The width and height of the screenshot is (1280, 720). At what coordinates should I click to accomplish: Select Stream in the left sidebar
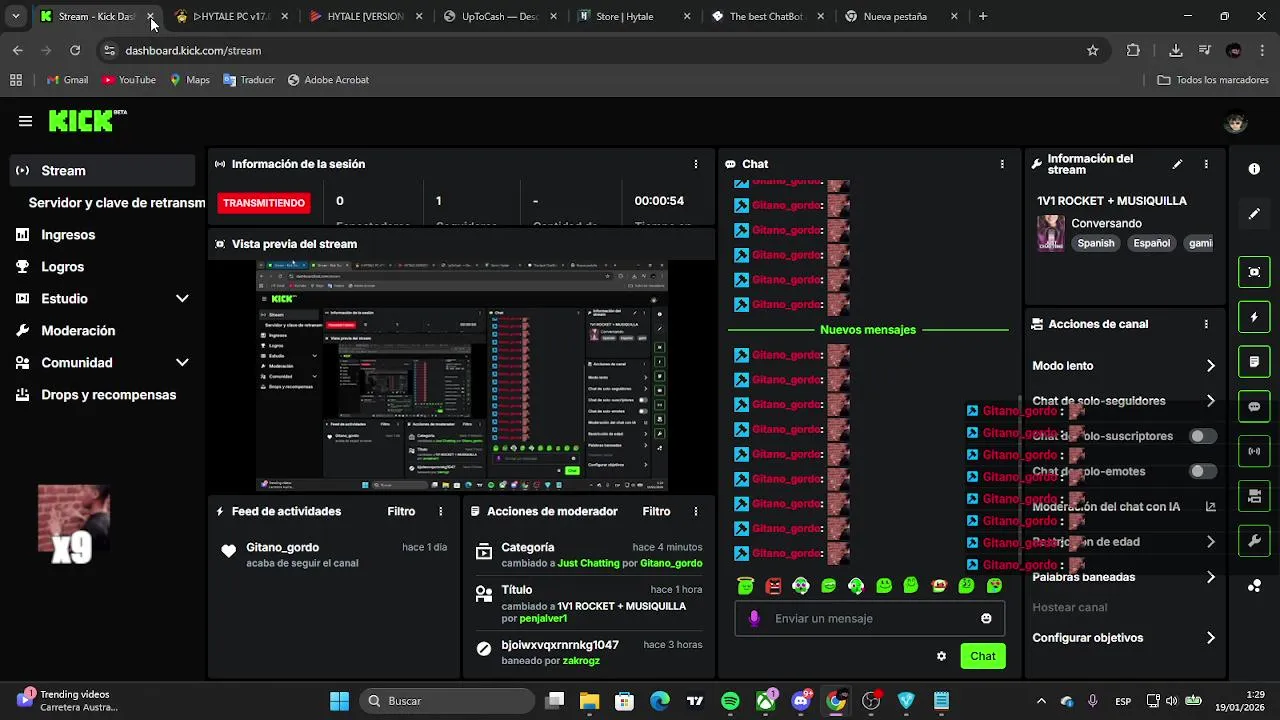pos(102,171)
